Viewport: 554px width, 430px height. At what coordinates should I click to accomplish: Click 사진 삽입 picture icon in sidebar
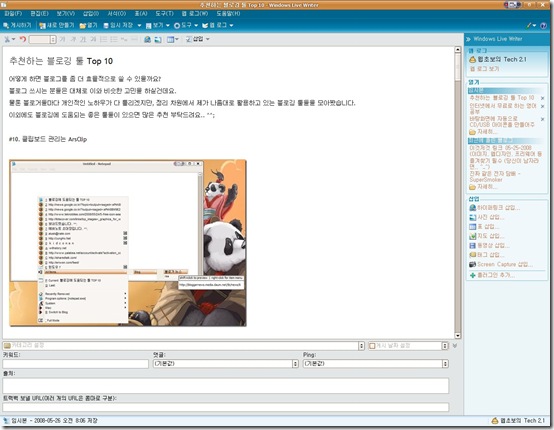[472, 217]
